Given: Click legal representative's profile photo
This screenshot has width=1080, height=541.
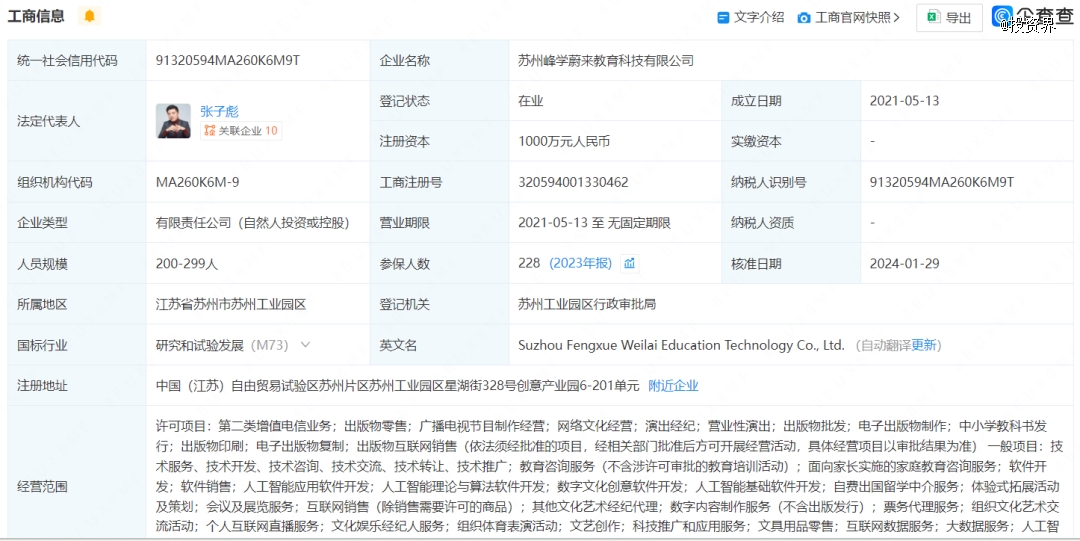Looking at the screenshot, I should pyautogui.click(x=173, y=121).
